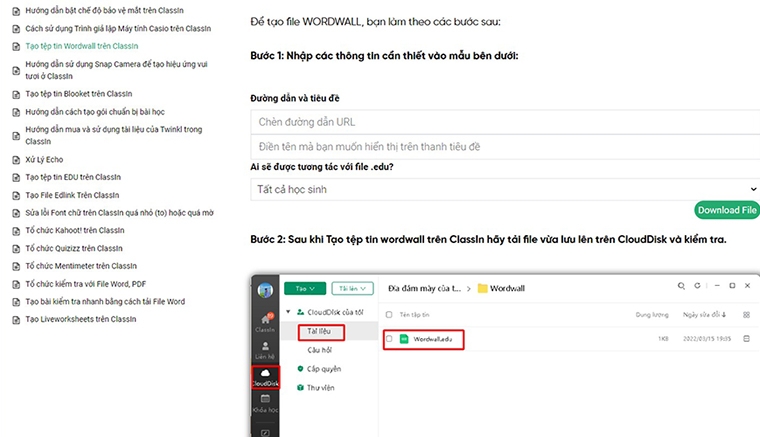Select 'Câu hỏi' in CloudDisk tree
Image resolution: width=760 pixels, height=437 pixels.
point(319,350)
